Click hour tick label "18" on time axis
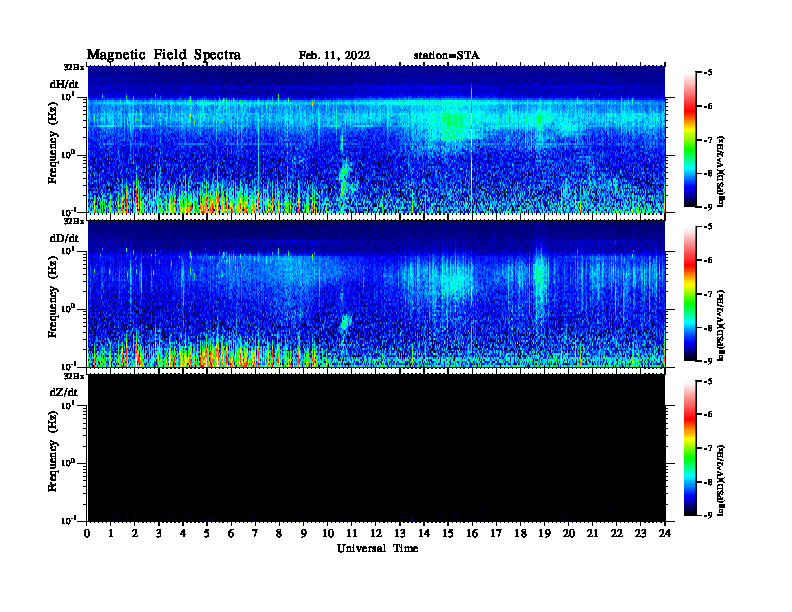 (520, 534)
